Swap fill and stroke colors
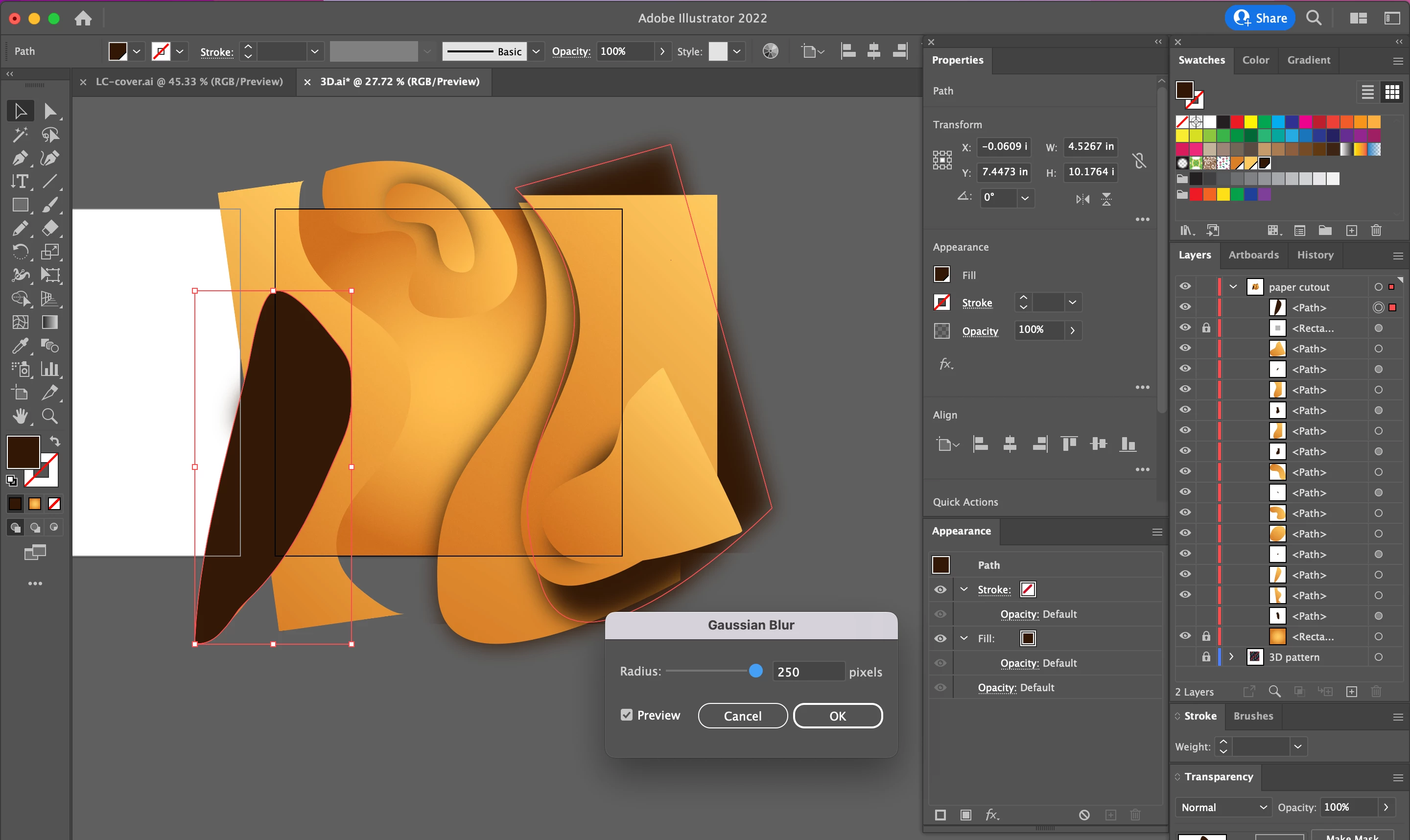Image resolution: width=1410 pixels, height=840 pixels. tap(55, 441)
